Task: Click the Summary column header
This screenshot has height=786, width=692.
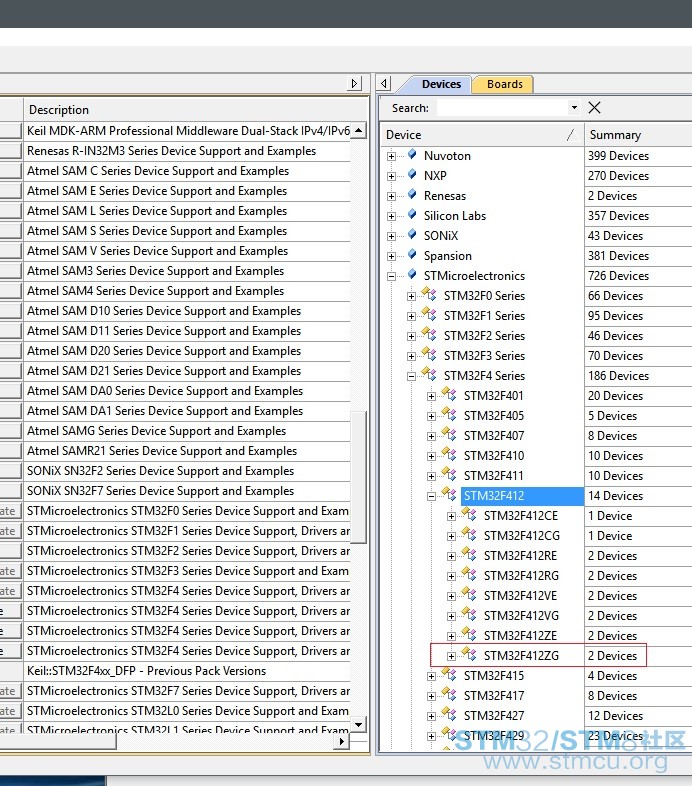Action: tap(638, 135)
